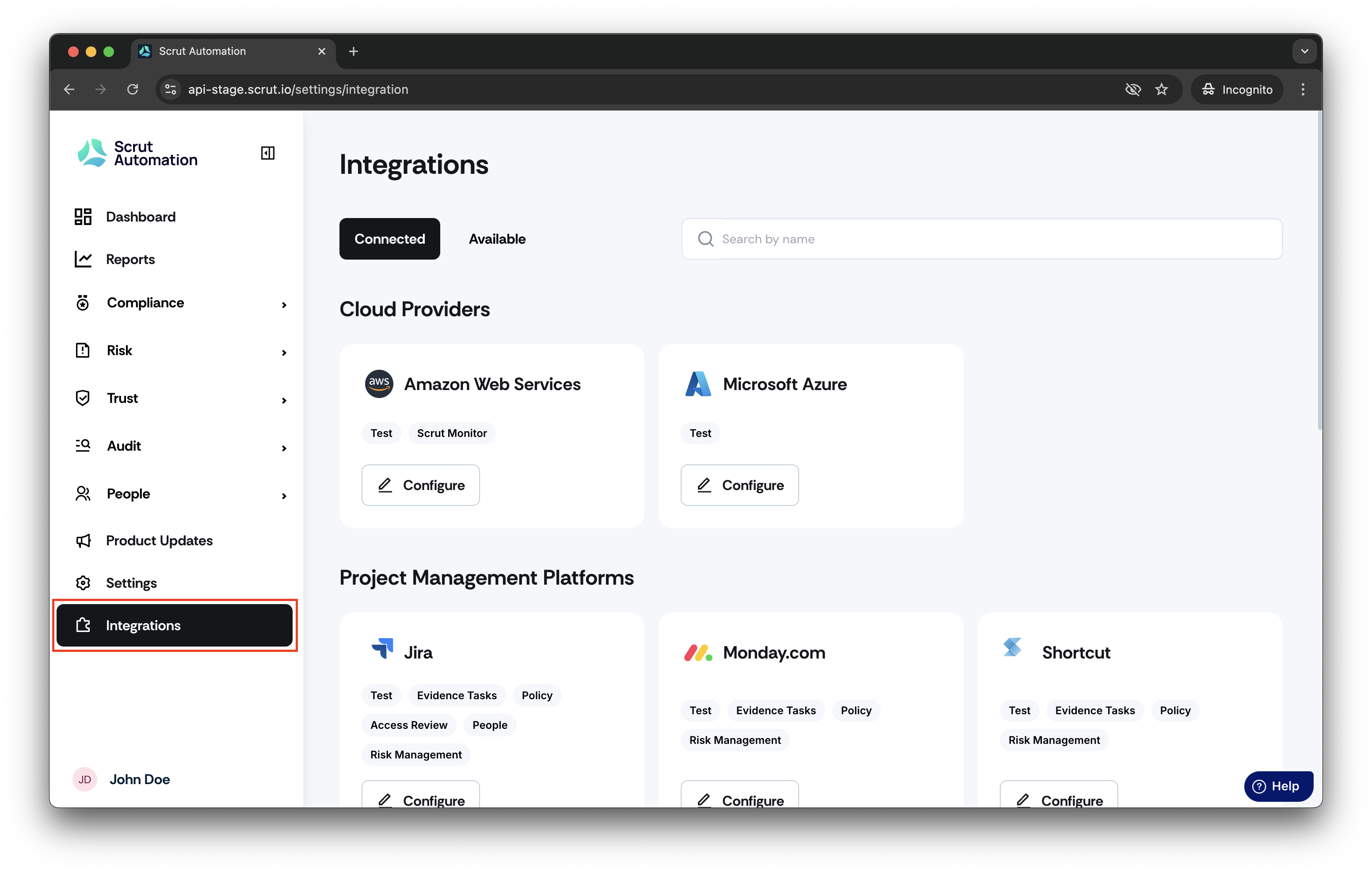Expand the Compliance menu chevron
1372x873 pixels.
[284, 305]
